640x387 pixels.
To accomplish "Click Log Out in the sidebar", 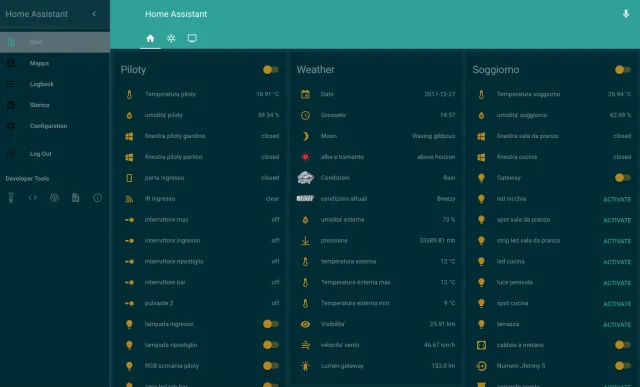I will [55, 153].
